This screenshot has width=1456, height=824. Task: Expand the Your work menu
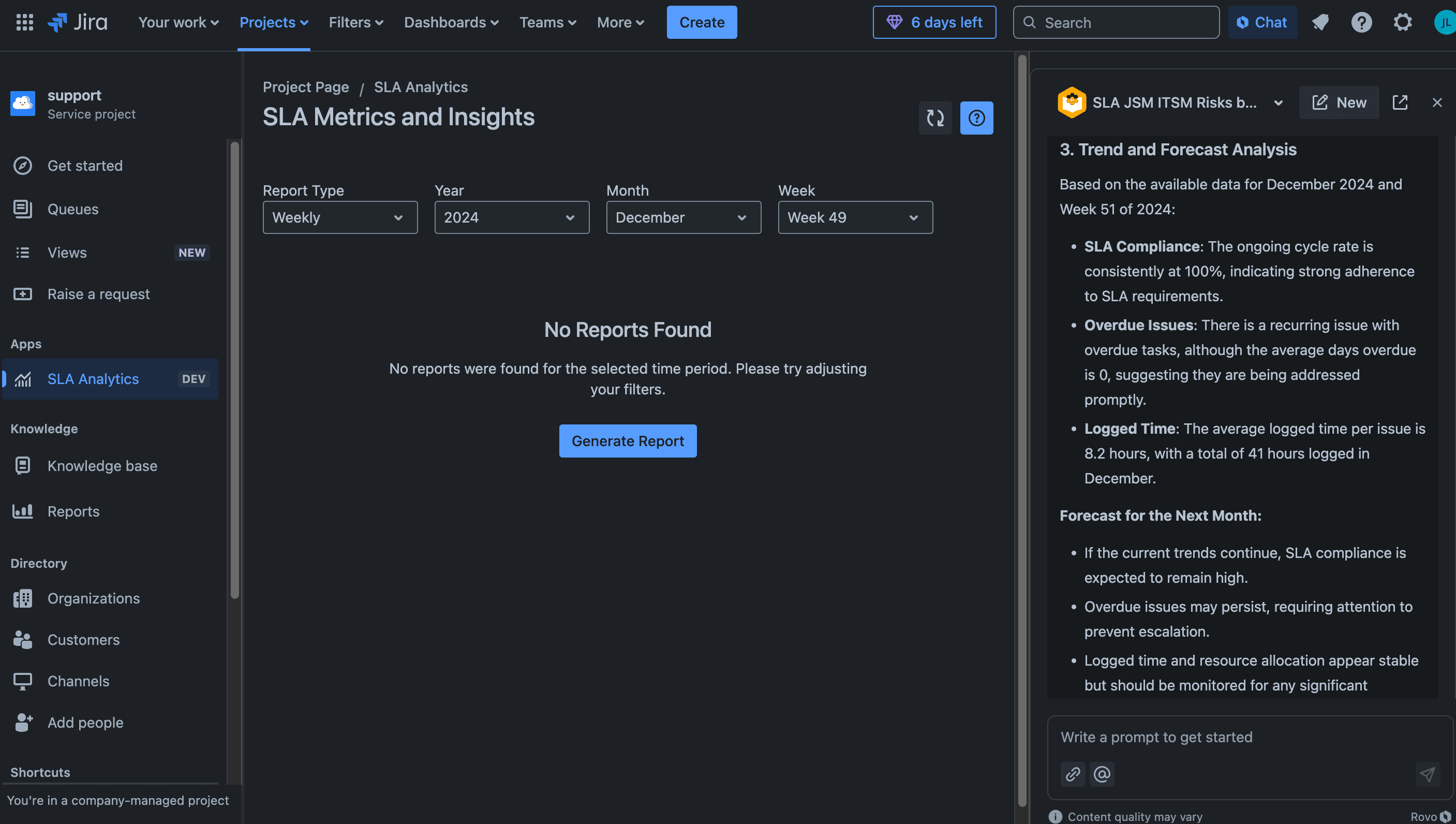tap(178, 22)
